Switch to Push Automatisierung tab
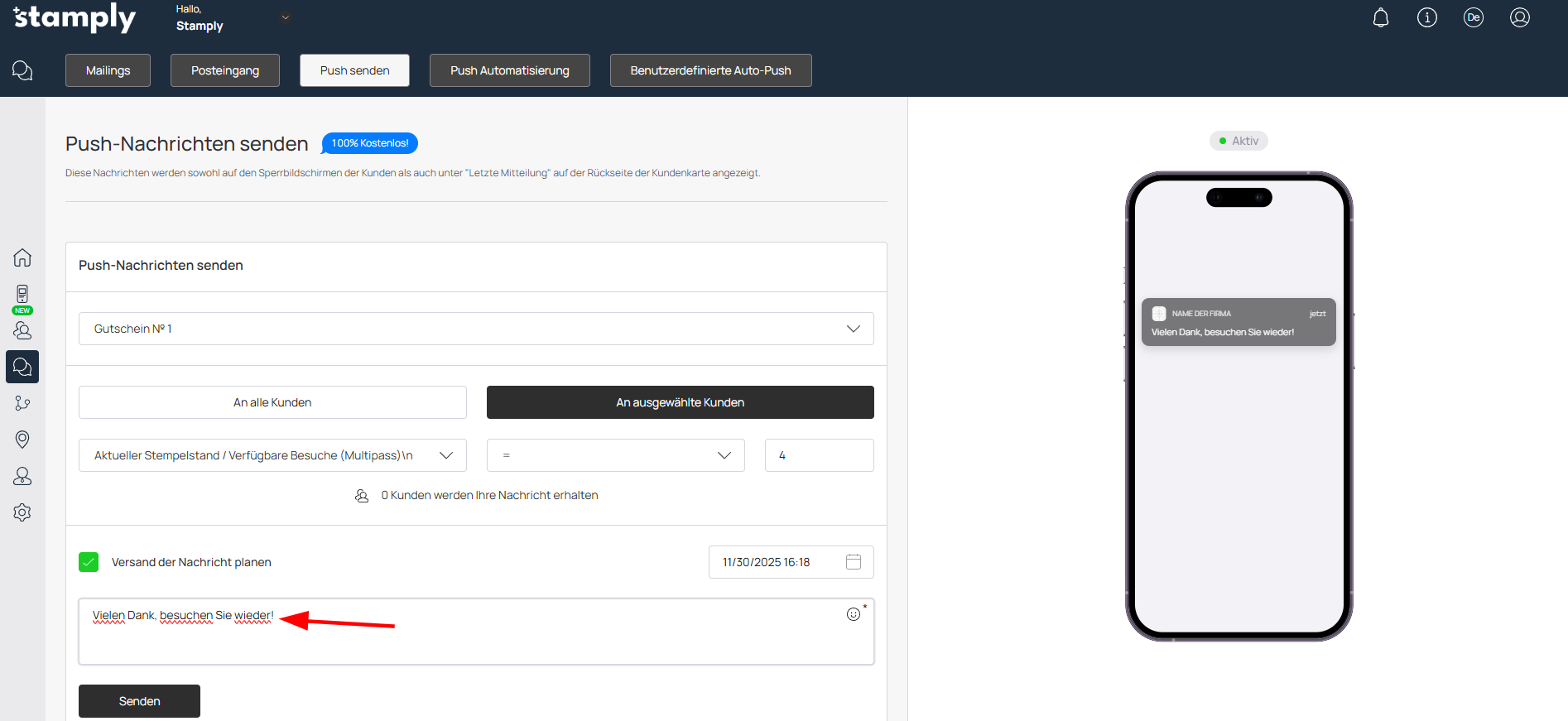The height and width of the screenshot is (721, 1568). point(509,70)
